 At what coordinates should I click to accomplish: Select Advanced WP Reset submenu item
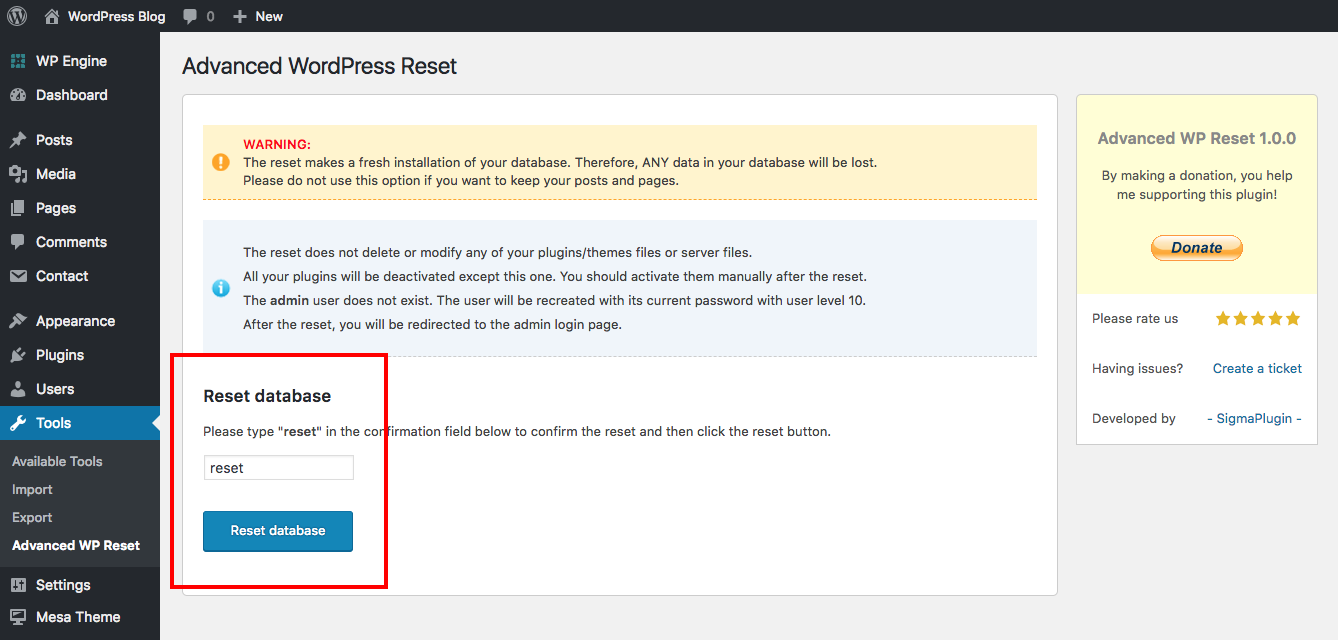point(76,545)
